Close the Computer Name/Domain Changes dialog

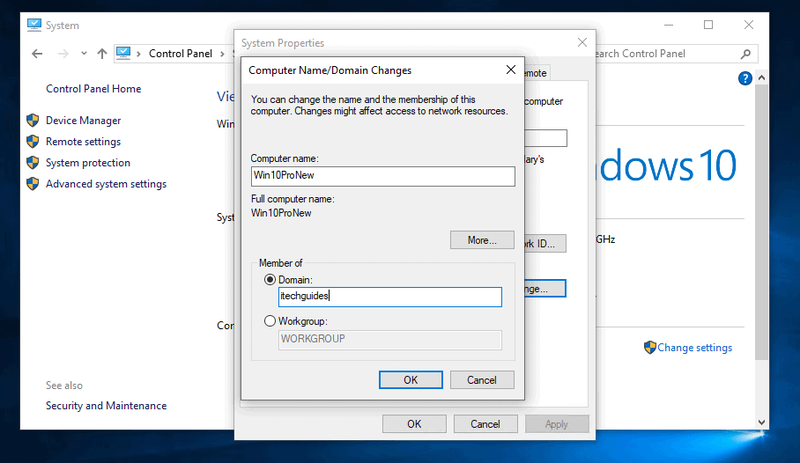click(x=511, y=69)
